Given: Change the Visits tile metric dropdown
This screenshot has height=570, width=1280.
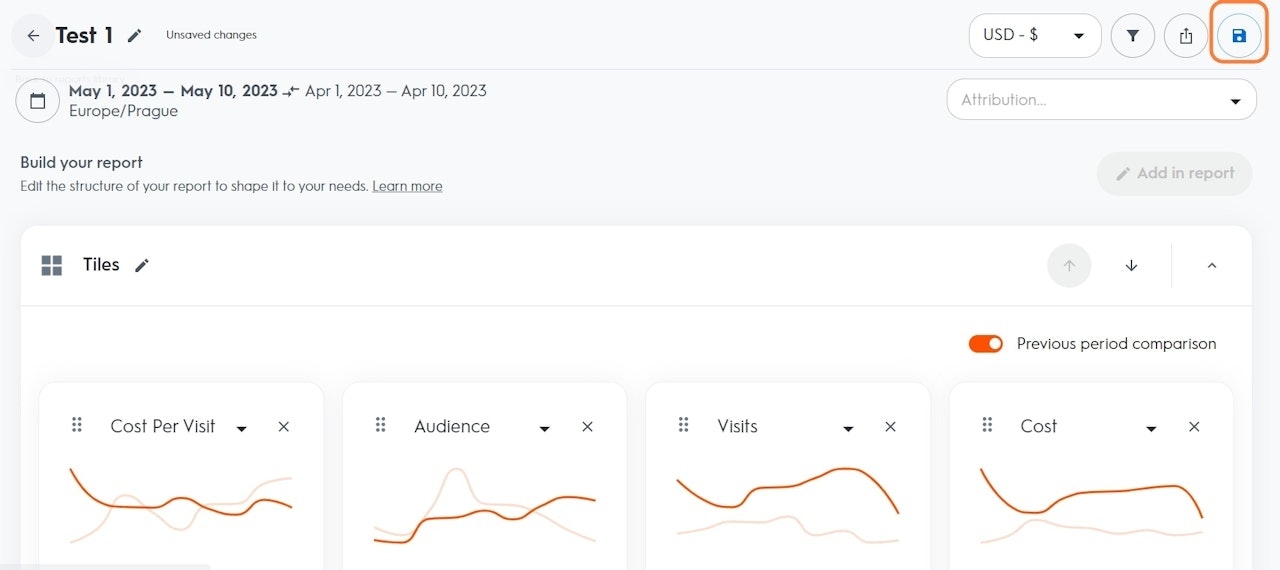Looking at the screenshot, I should tap(848, 428).
